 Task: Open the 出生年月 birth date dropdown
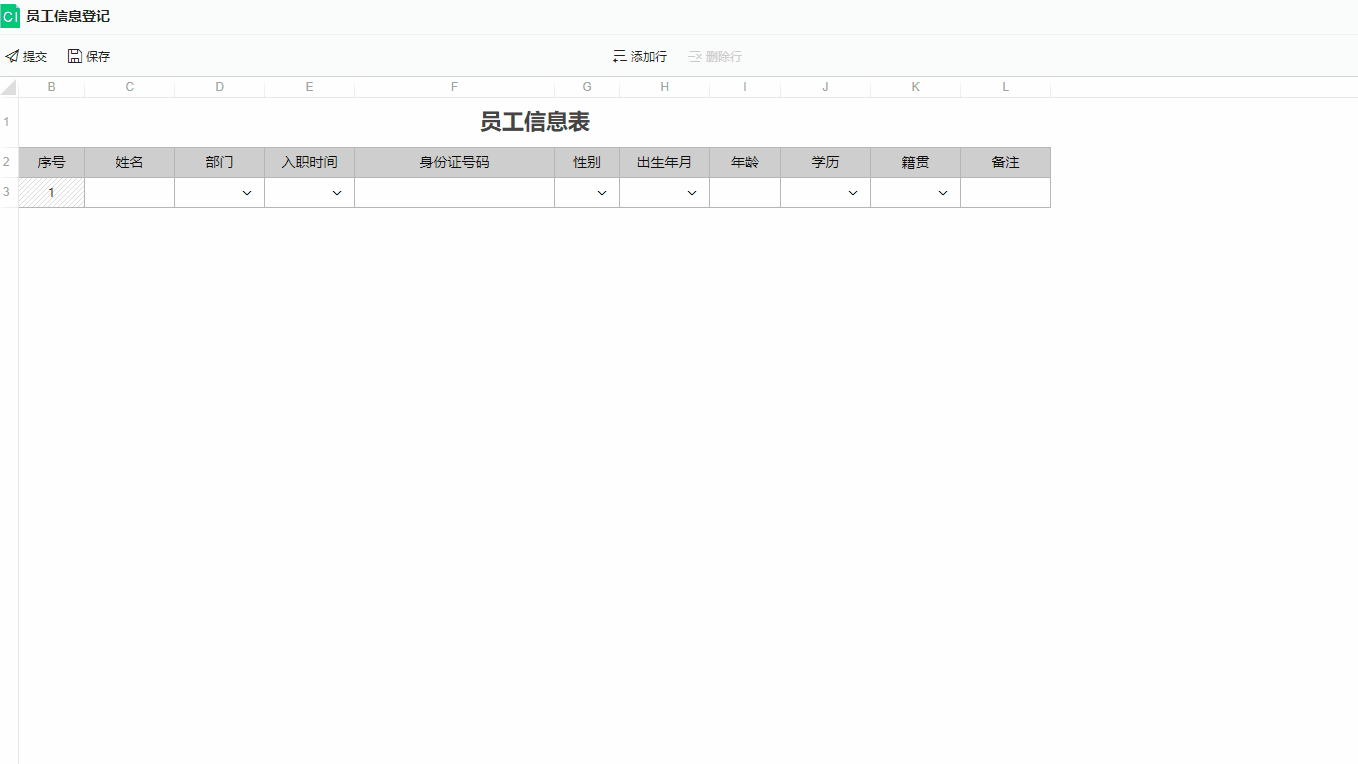click(692, 192)
